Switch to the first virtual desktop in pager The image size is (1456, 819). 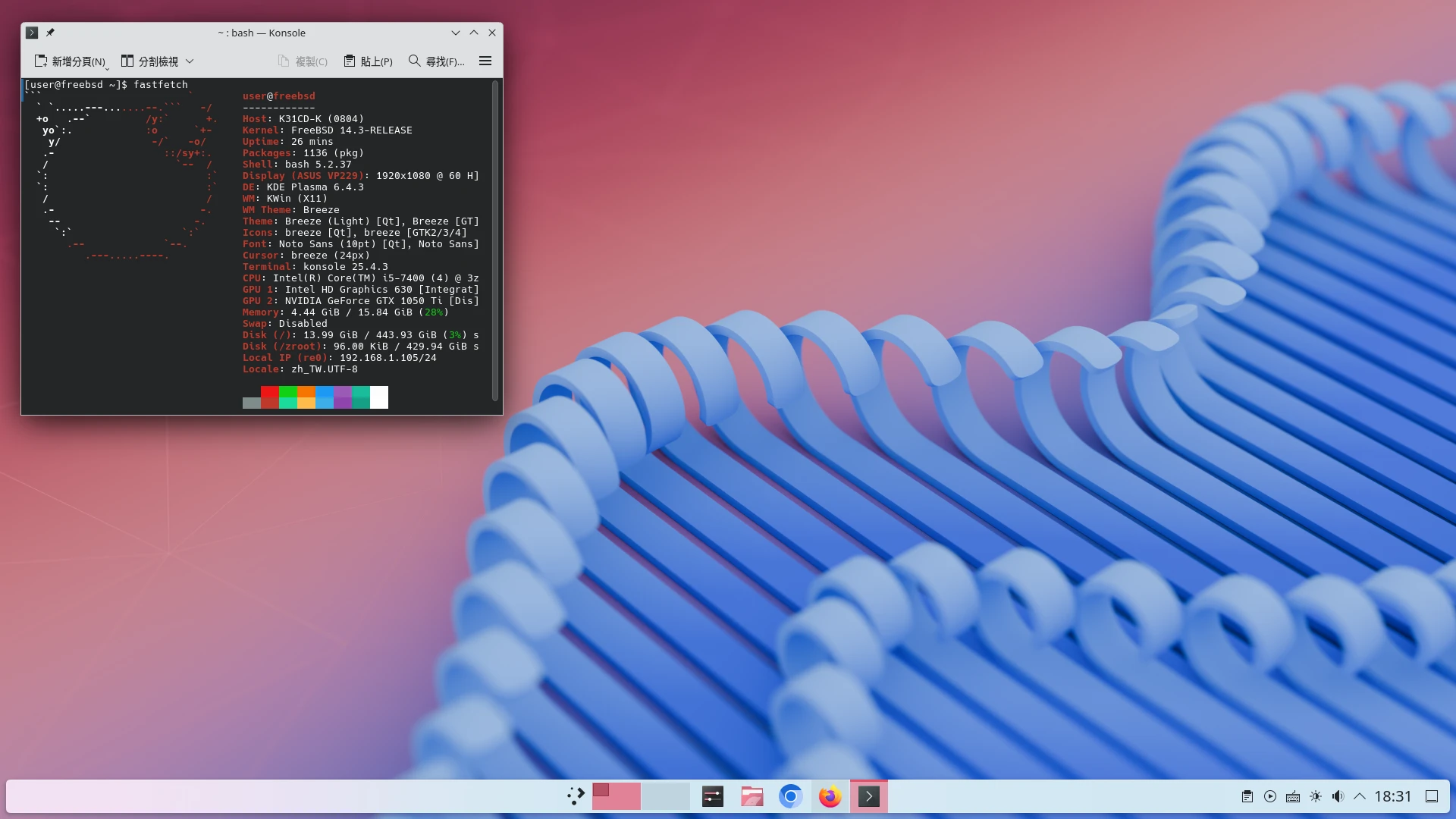(x=616, y=796)
